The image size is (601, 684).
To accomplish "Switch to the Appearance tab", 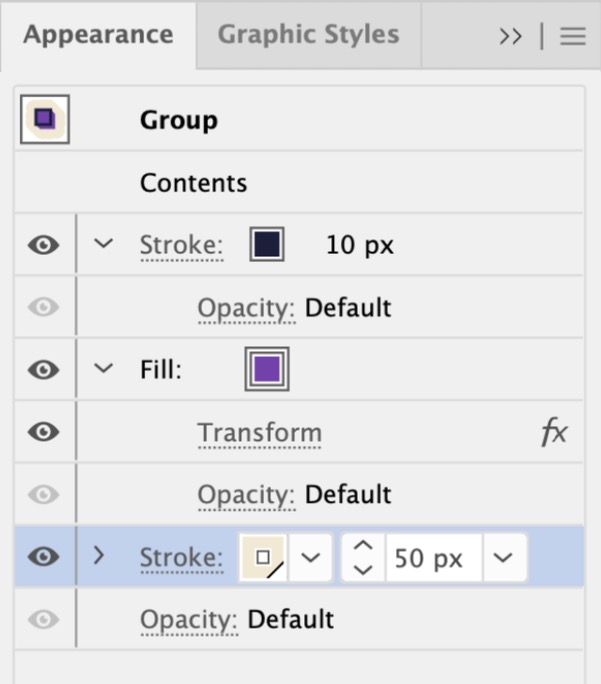I will (x=98, y=35).
